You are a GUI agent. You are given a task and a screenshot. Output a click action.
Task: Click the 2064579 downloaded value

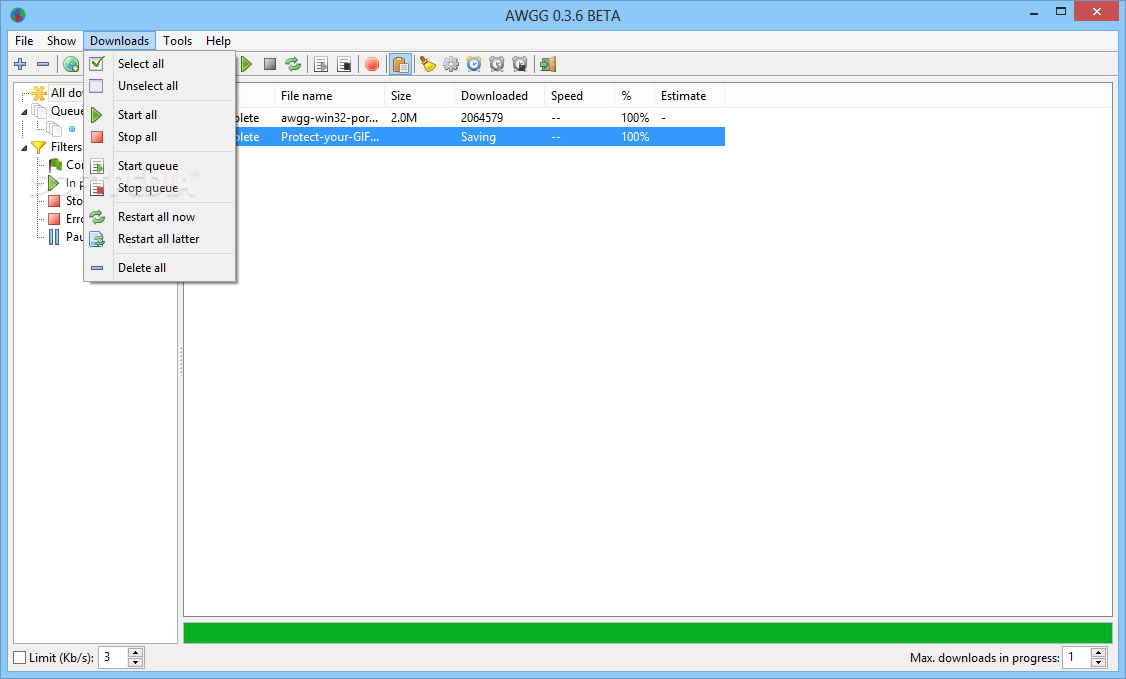[x=482, y=118]
